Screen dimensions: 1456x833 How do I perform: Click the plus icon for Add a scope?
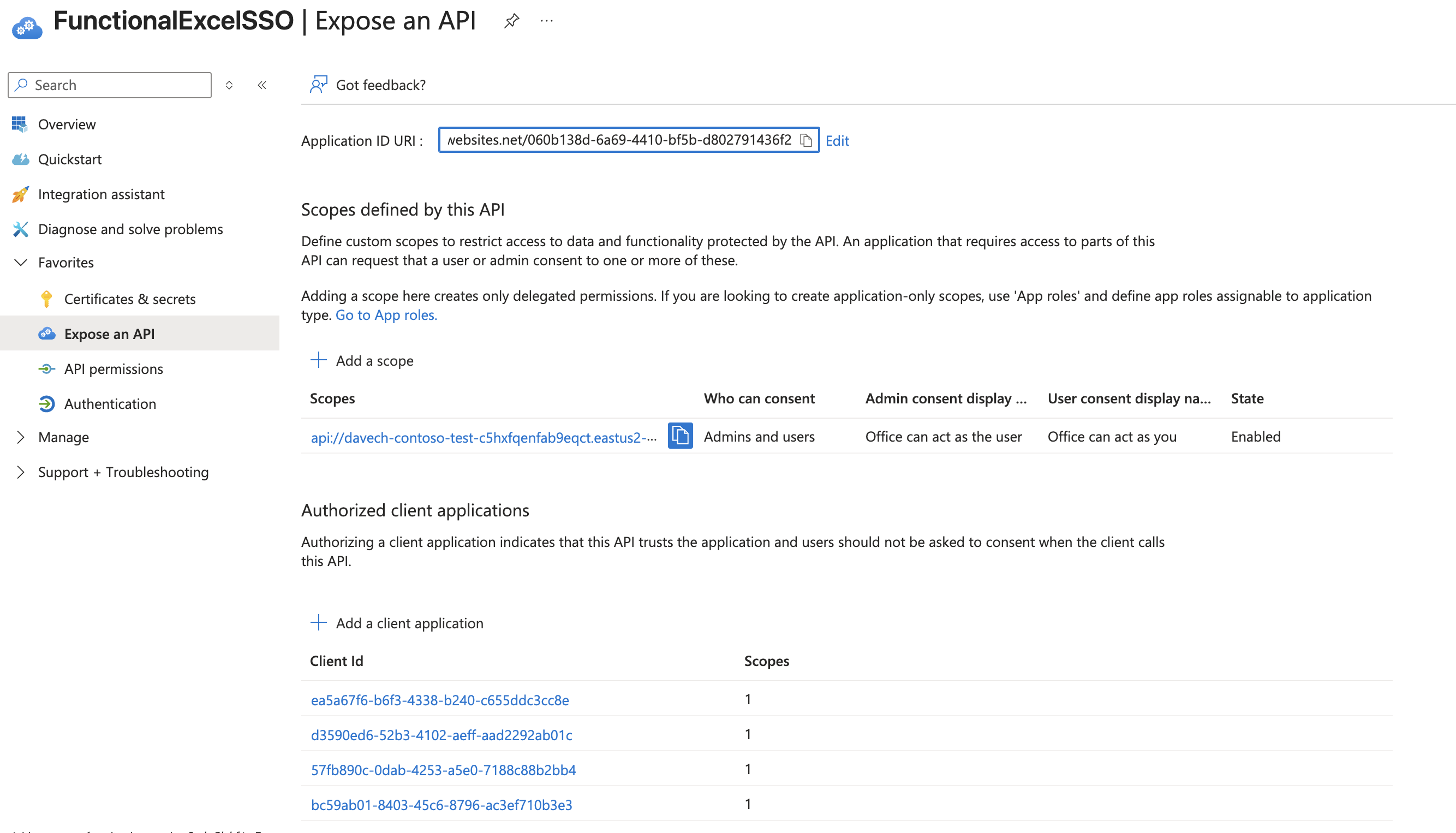[318, 360]
